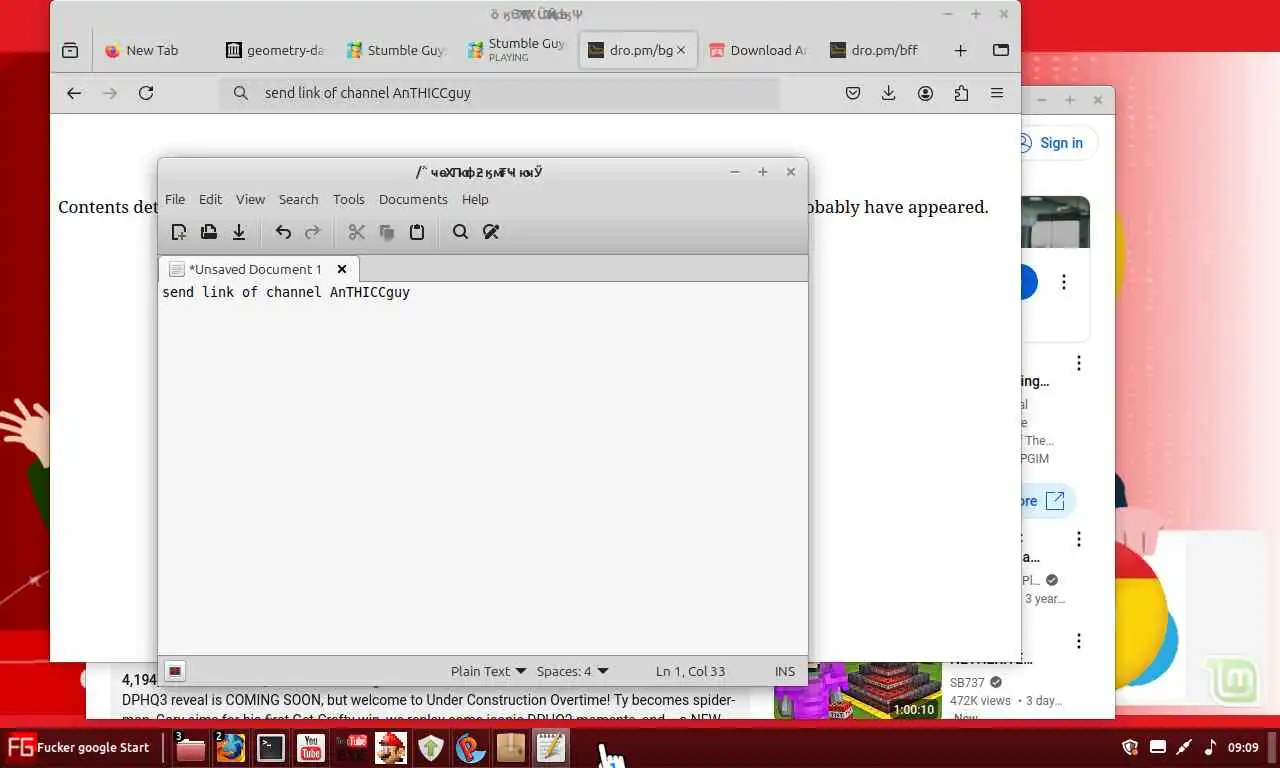Open the terminal taskbar icon

pyautogui.click(x=271, y=747)
